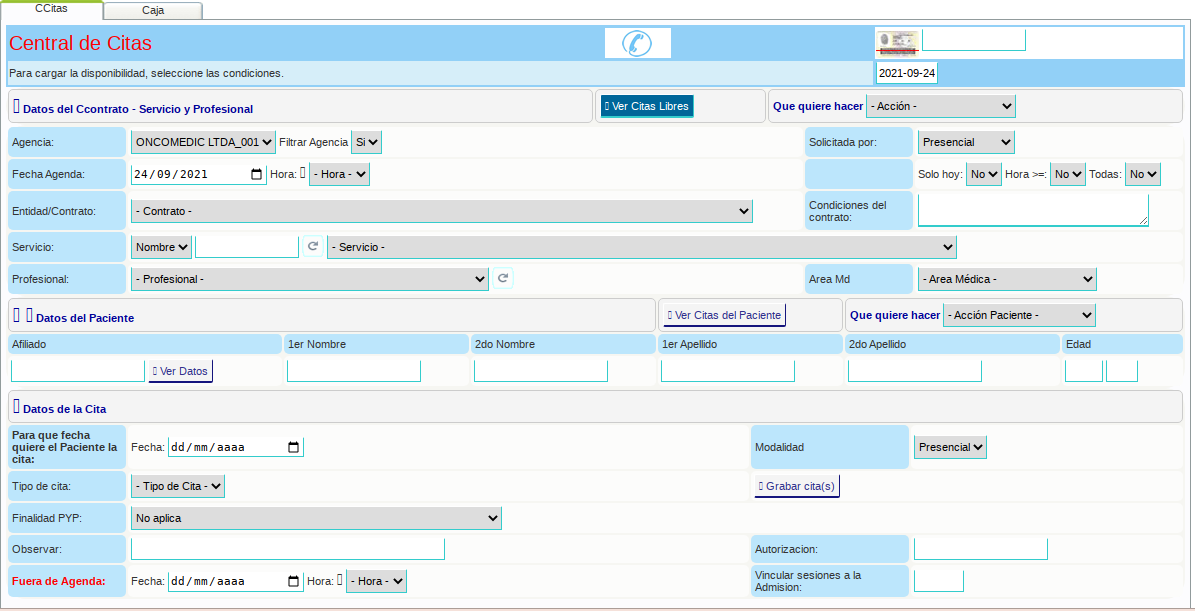
Task: Open the Entidad/Contrato dropdown
Action: click(441, 212)
